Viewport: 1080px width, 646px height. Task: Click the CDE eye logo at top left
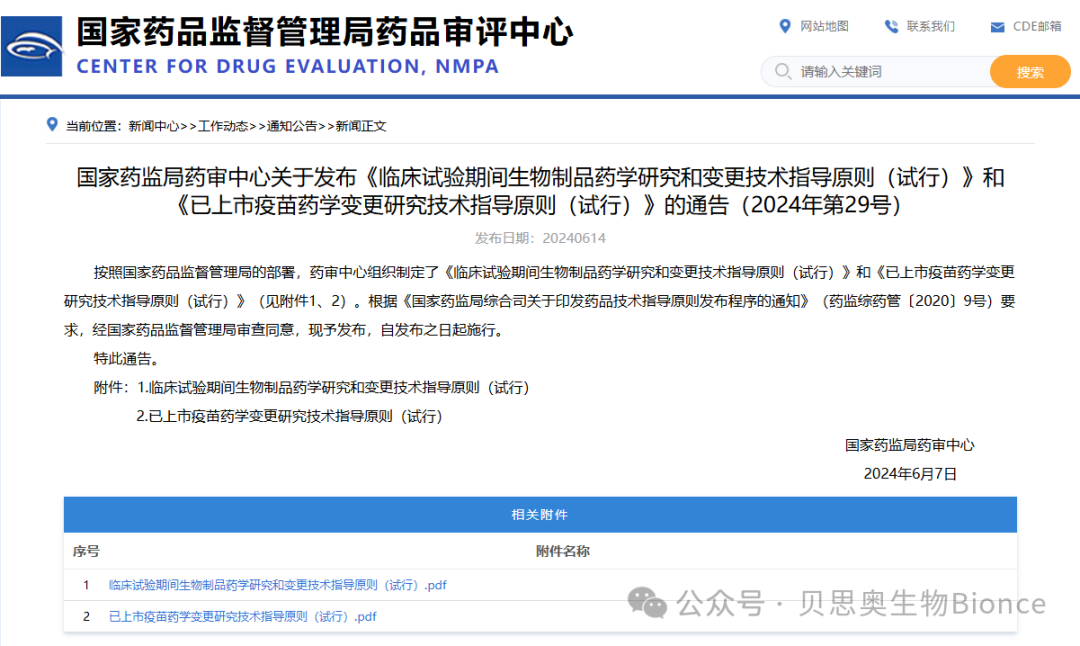33,45
